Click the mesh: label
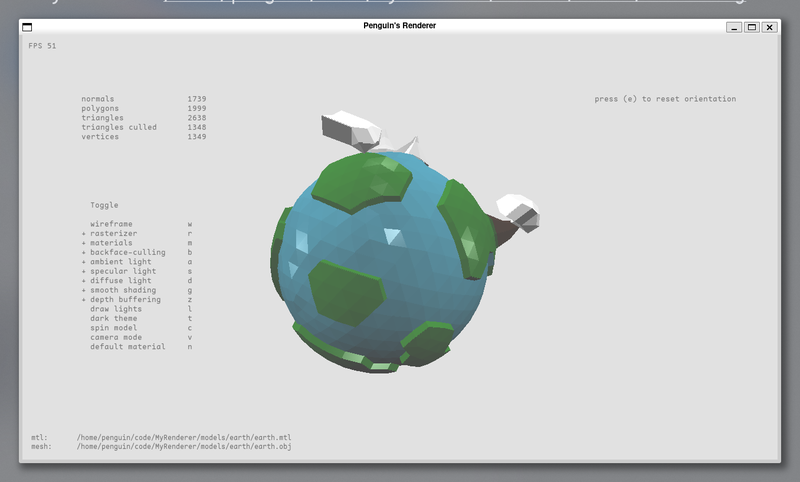The width and height of the screenshot is (800, 482). click(41, 446)
